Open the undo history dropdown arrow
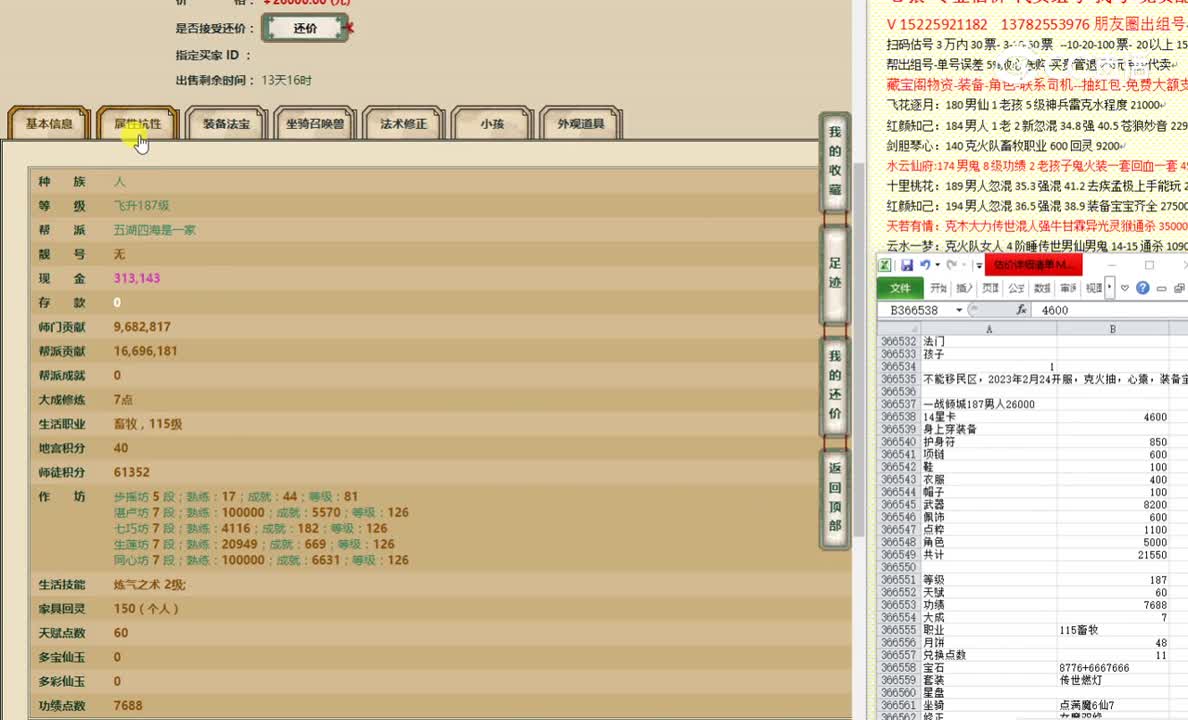1188x720 pixels. pos(937,265)
